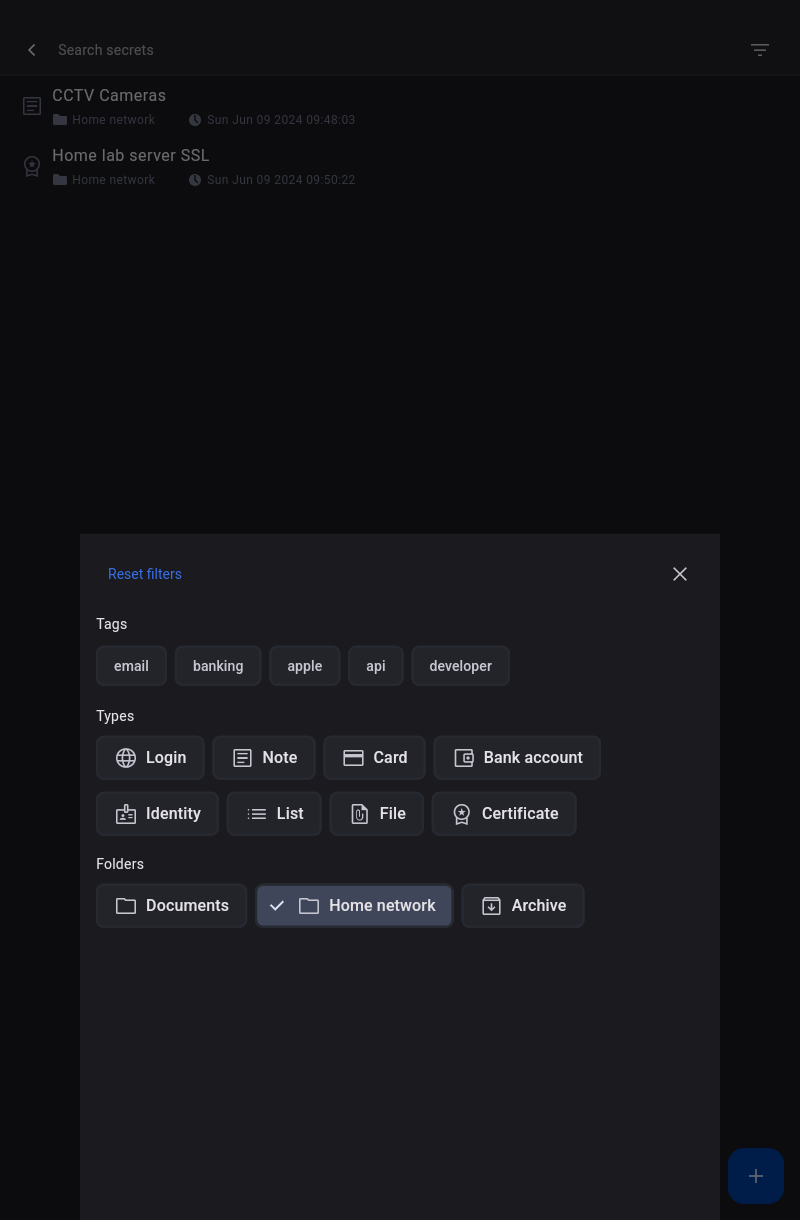Click the back arrow beside search field
The image size is (800, 1220).
[x=32, y=50]
